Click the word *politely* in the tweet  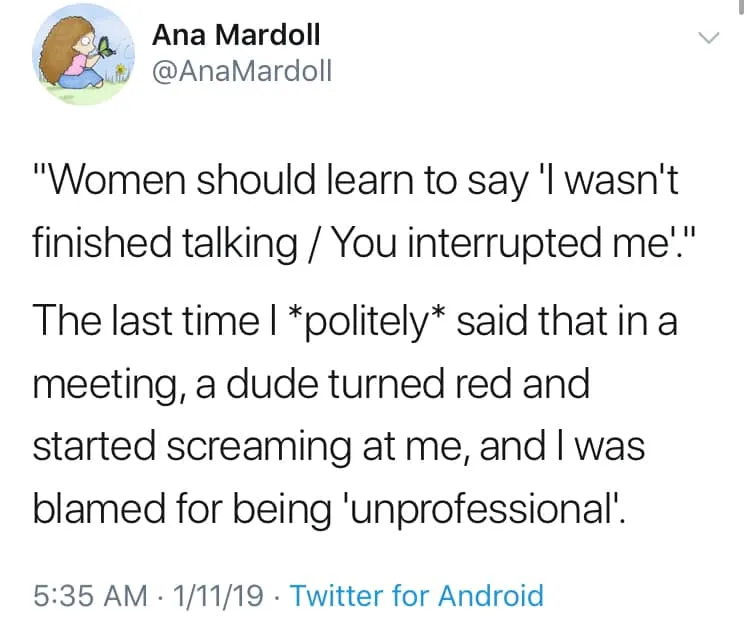368,322
